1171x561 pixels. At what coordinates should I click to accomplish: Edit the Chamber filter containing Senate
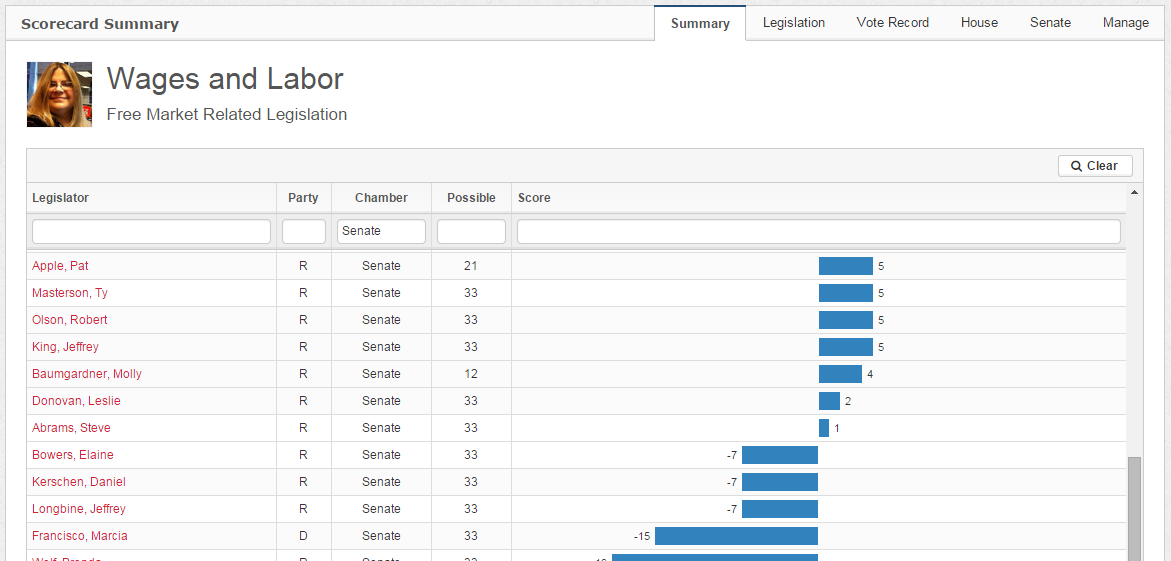(381, 231)
